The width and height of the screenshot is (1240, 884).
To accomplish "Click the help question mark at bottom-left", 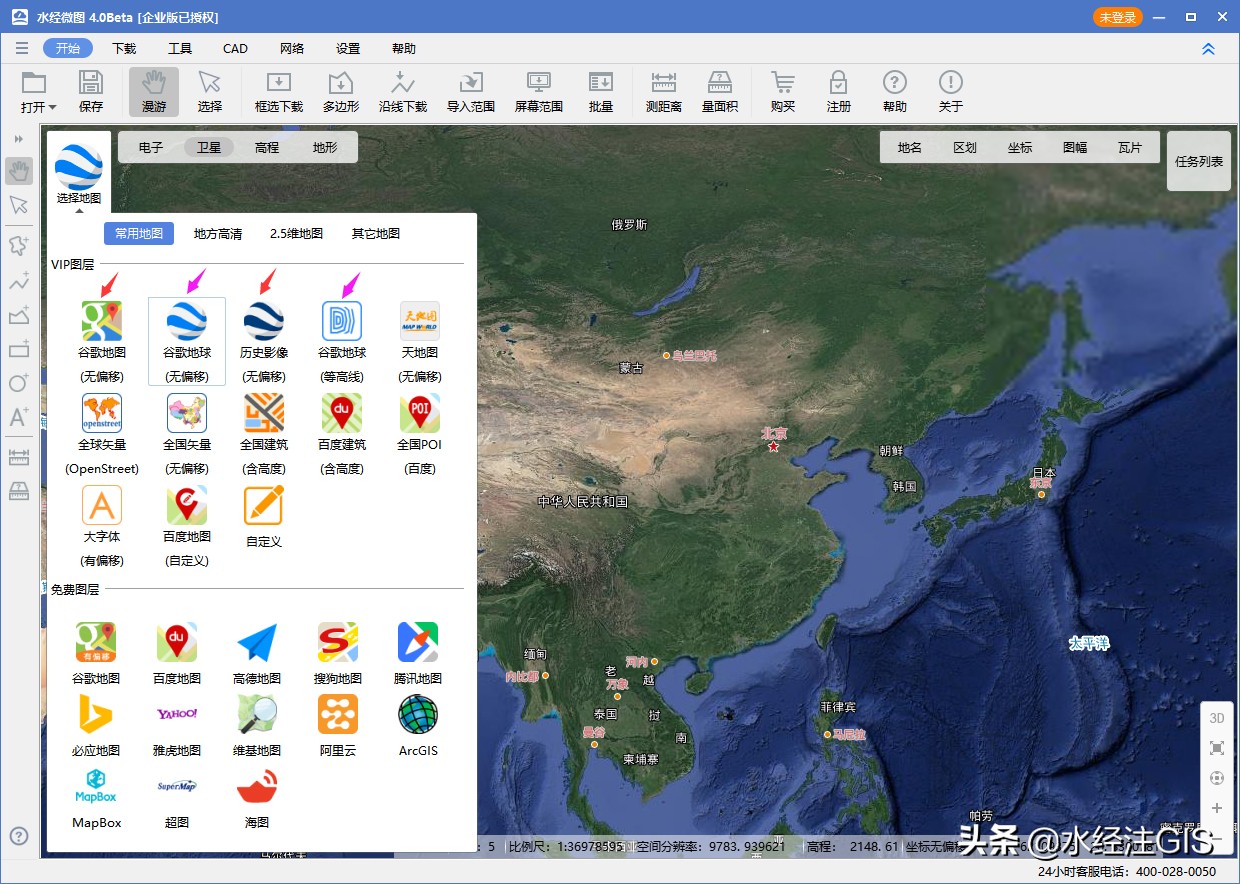I will point(19,836).
